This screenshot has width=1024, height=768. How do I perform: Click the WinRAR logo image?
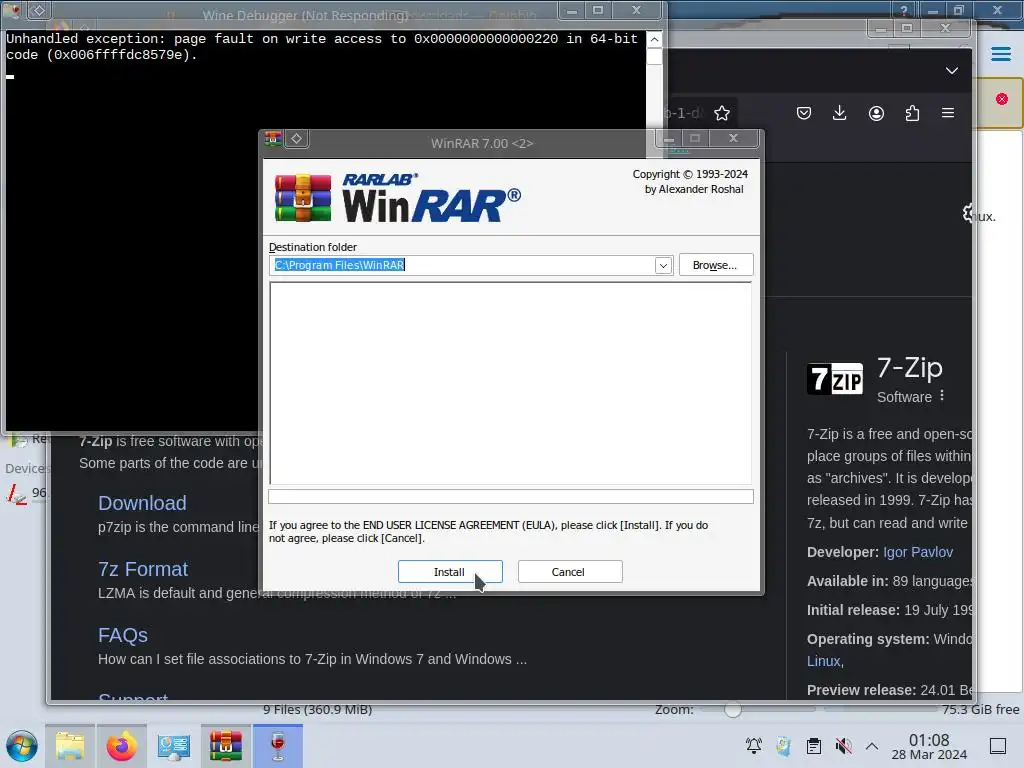[x=398, y=197]
